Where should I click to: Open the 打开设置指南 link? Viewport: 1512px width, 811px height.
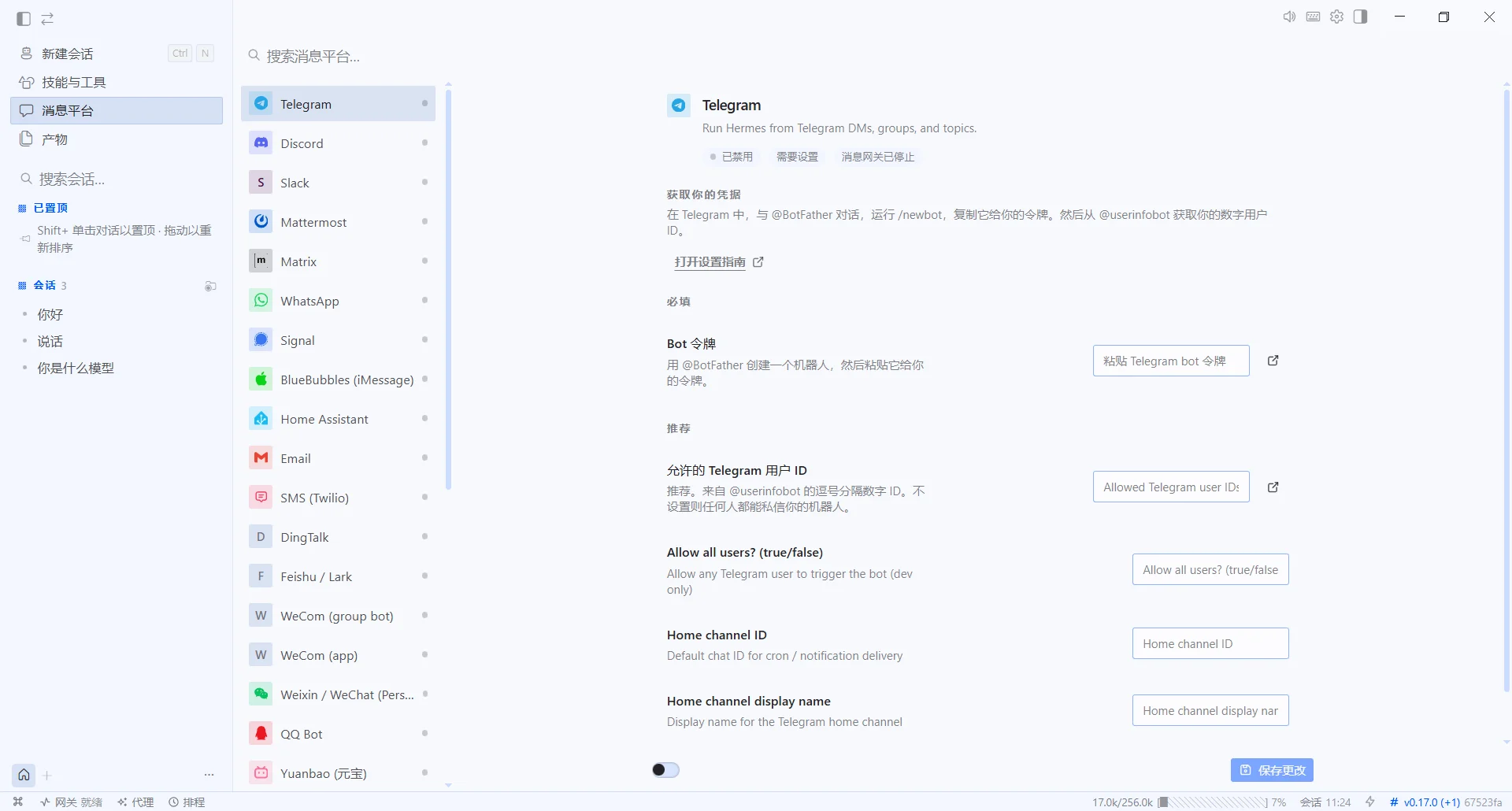[x=718, y=262]
